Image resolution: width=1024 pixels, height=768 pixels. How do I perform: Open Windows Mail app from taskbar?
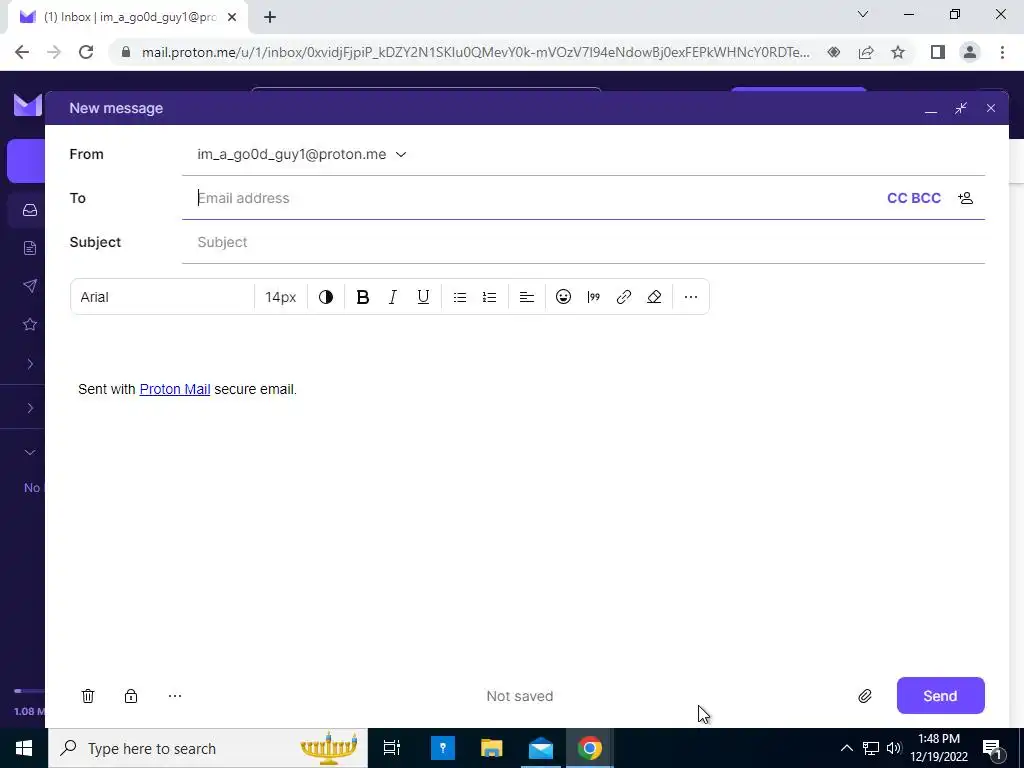[x=541, y=748]
